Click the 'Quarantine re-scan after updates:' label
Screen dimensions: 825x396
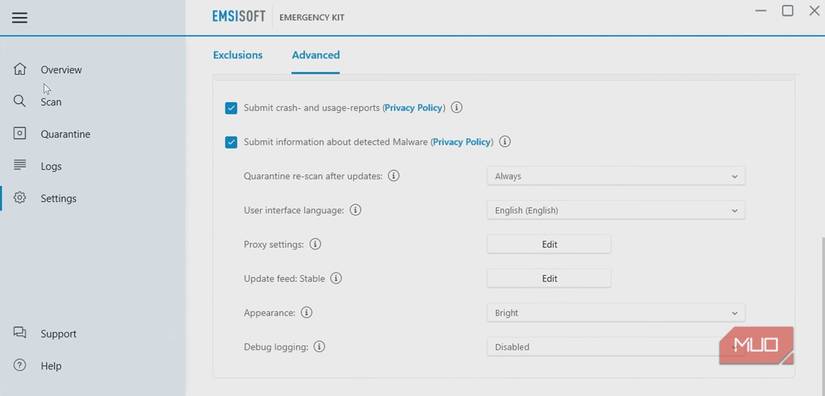point(313,176)
